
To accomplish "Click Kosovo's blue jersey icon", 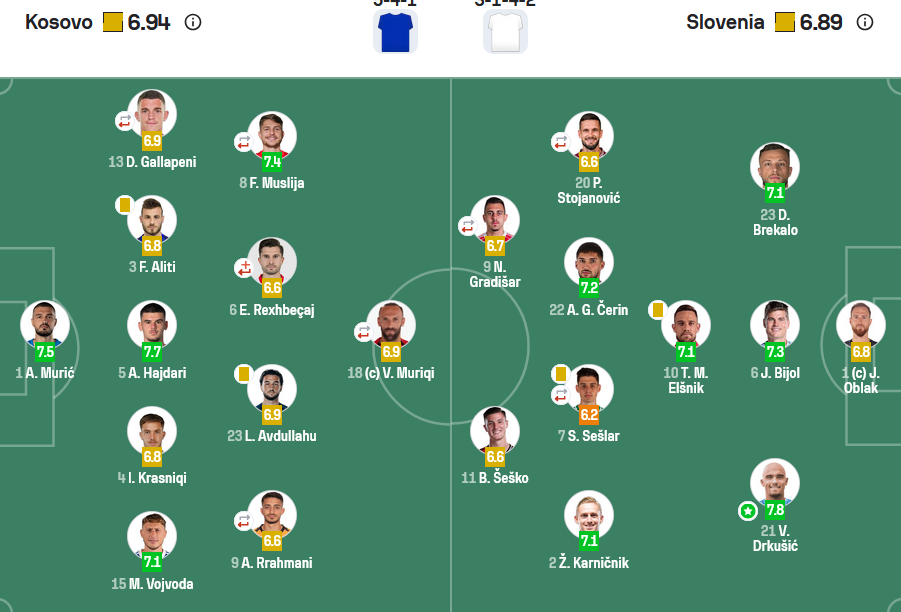I will 395,30.
